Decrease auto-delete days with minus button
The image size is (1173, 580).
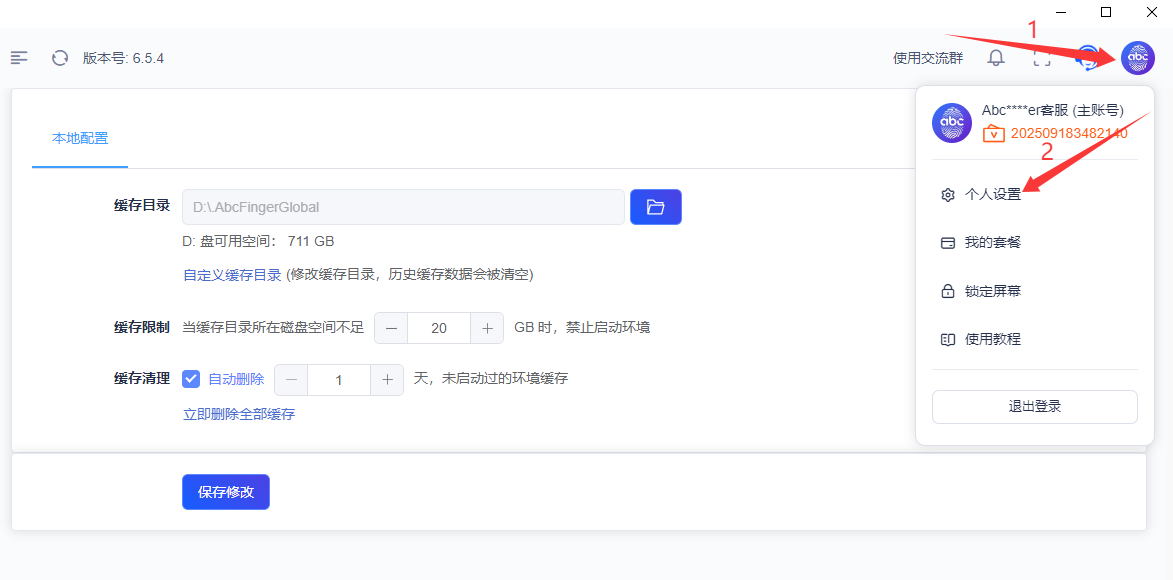tap(292, 379)
